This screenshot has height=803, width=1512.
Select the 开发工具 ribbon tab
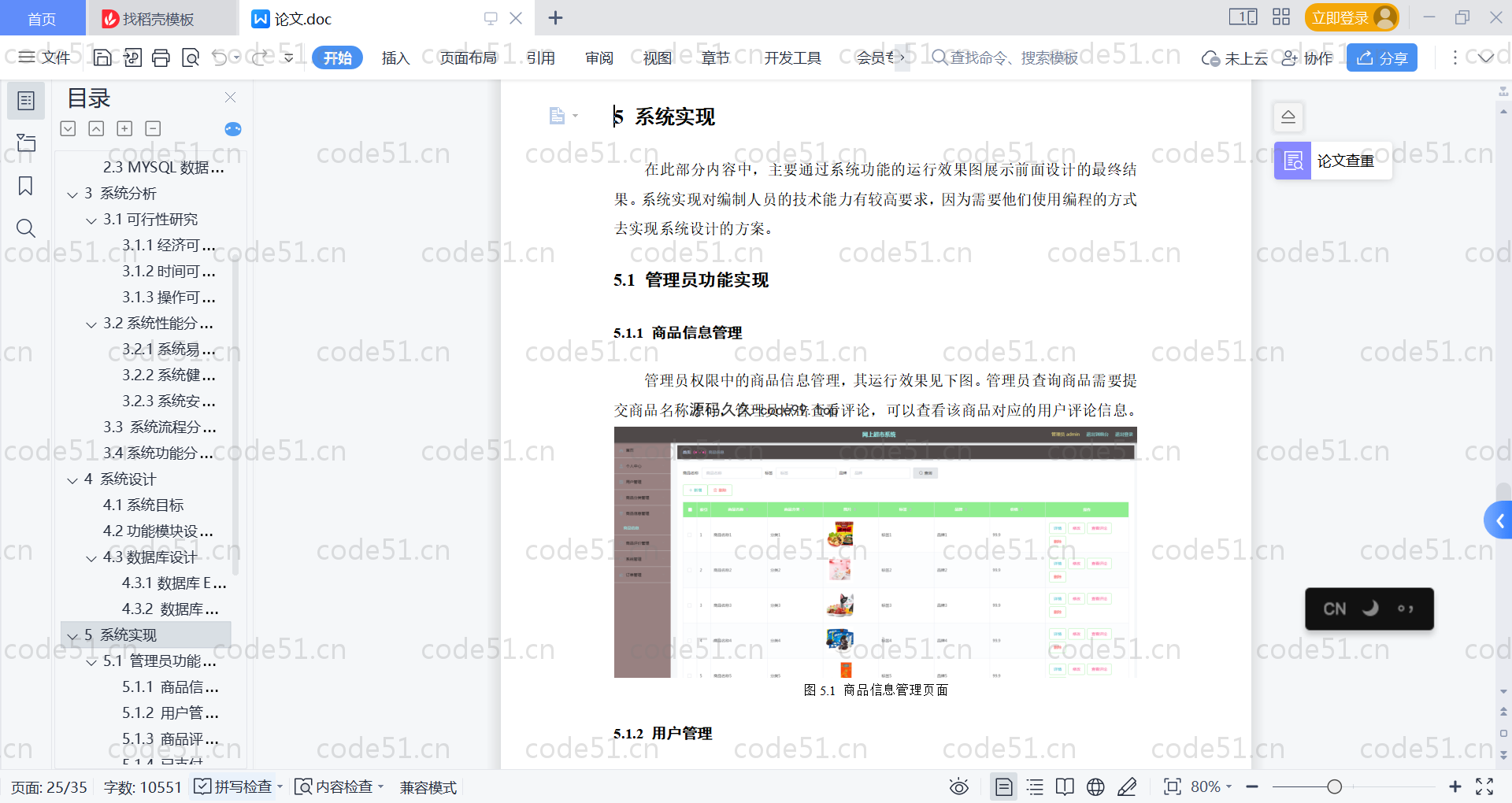792,57
